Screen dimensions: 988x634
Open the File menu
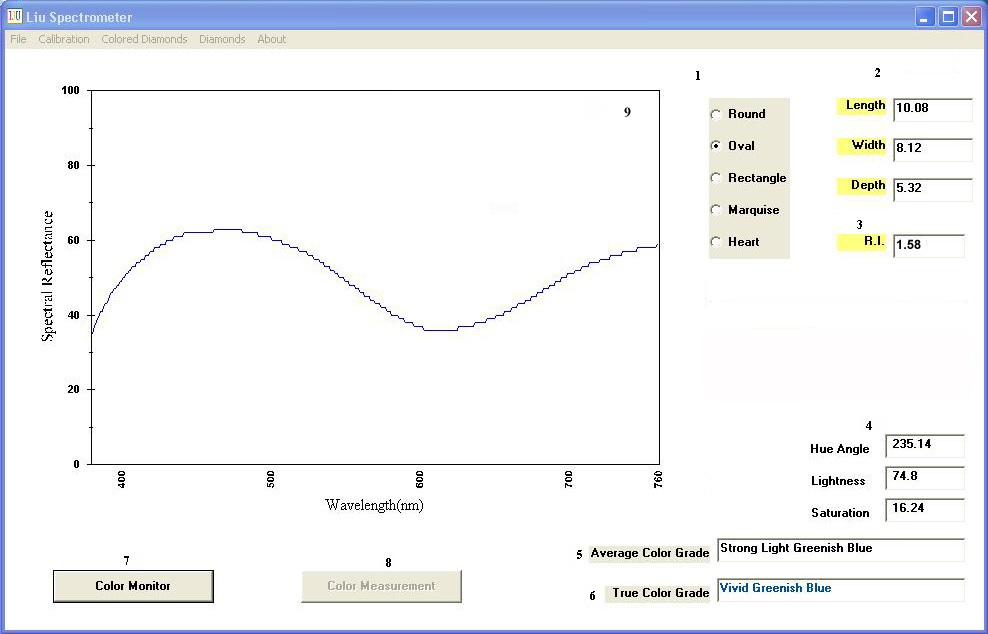[x=18, y=39]
